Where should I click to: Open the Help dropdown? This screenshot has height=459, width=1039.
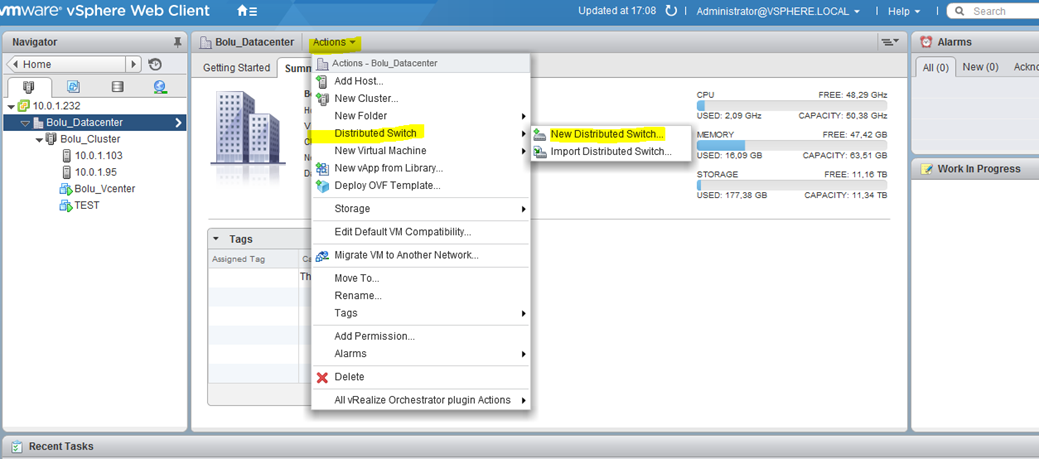pos(904,11)
